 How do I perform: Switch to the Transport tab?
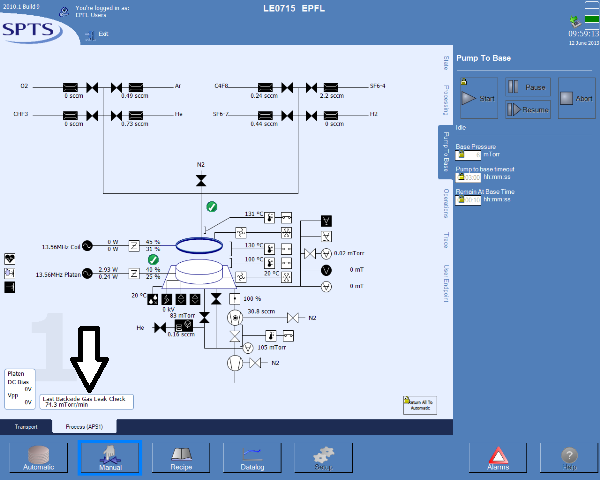point(26,426)
